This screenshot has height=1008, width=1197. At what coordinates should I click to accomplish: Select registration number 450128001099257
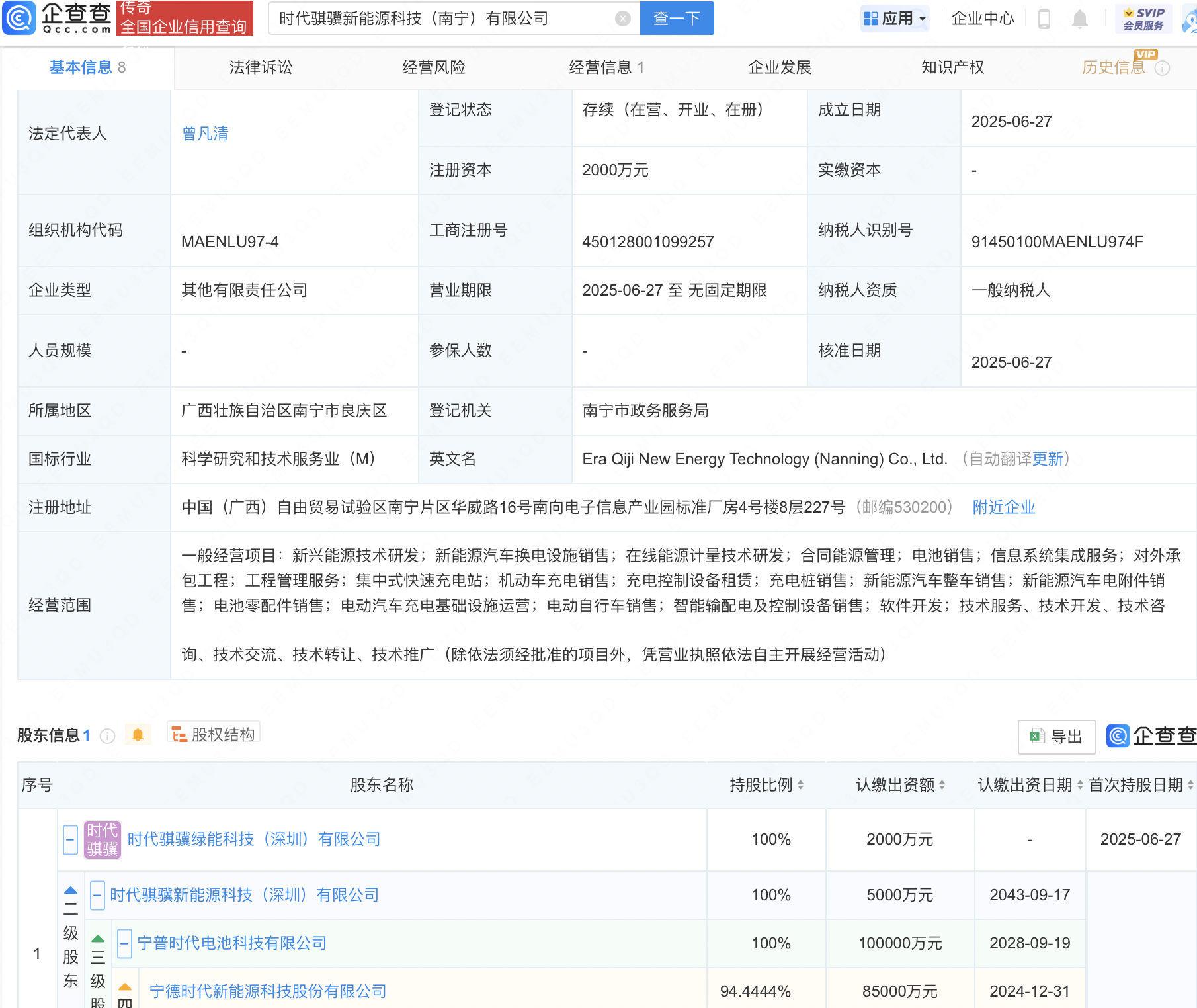pyautogui.click(x=648, y=242)
